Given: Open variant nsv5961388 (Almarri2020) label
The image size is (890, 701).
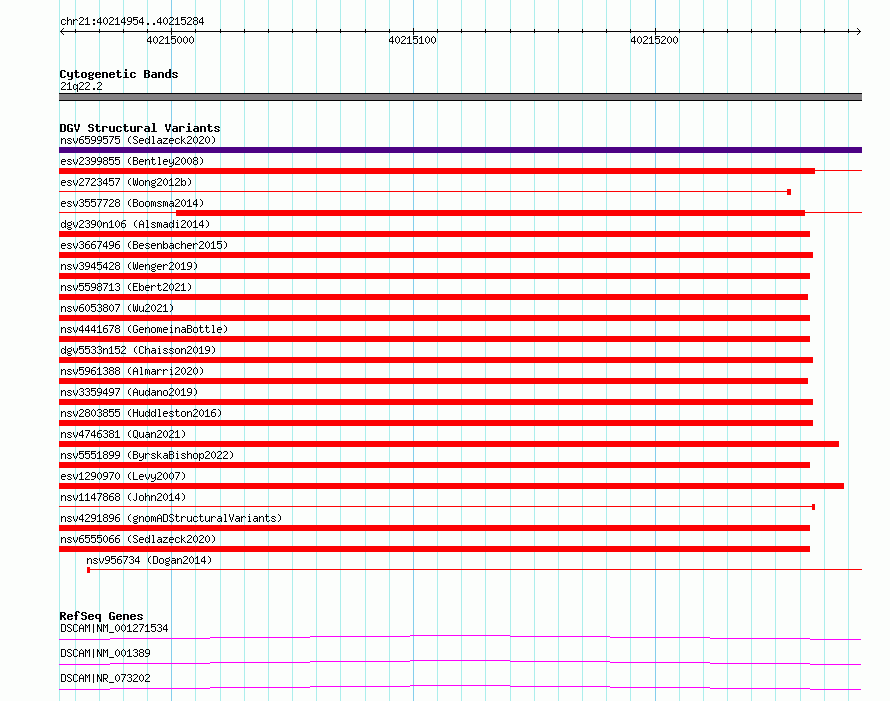Looking at the screenshot, I should click(x=132, y=371).
